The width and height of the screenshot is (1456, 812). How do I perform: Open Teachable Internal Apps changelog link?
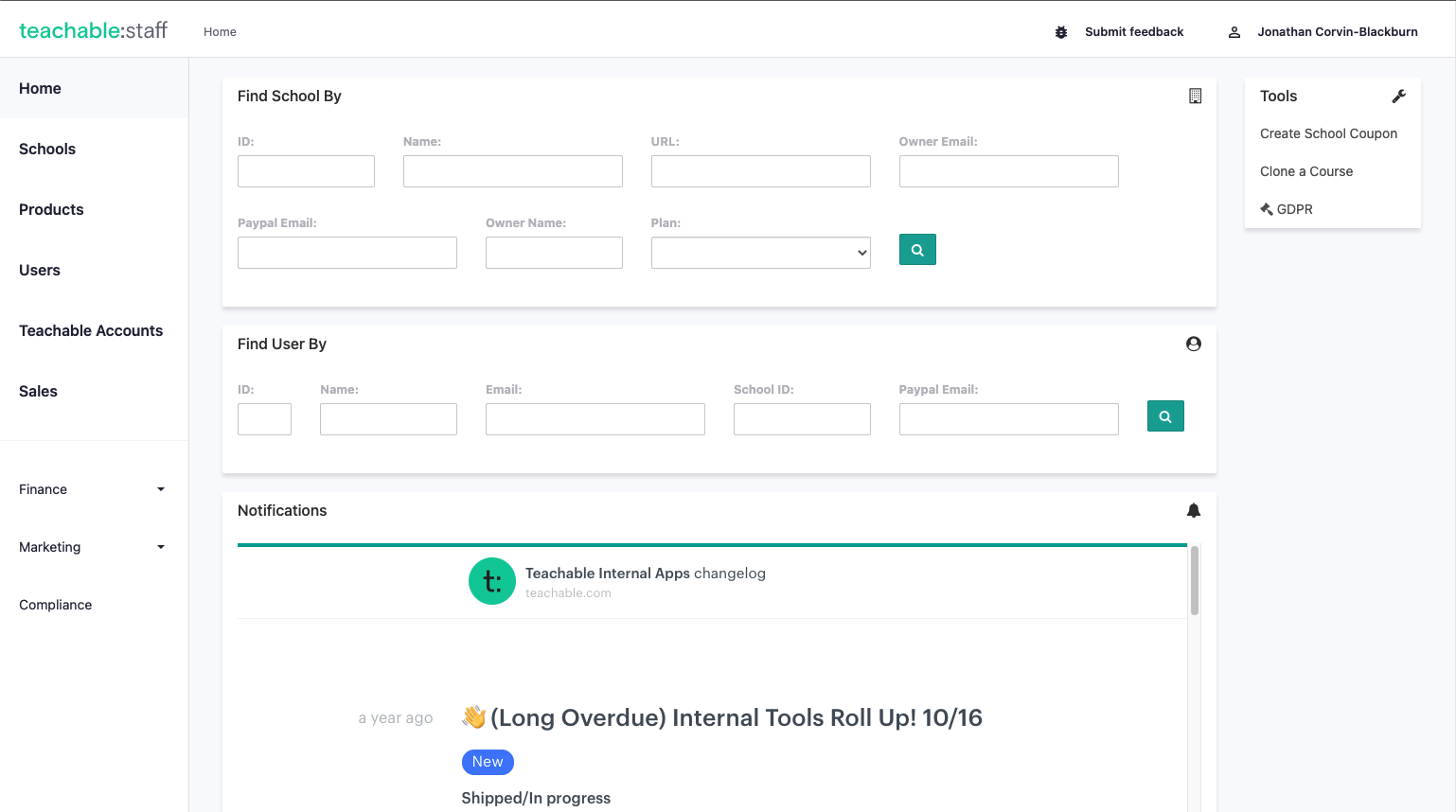click(x=646, y=574)
